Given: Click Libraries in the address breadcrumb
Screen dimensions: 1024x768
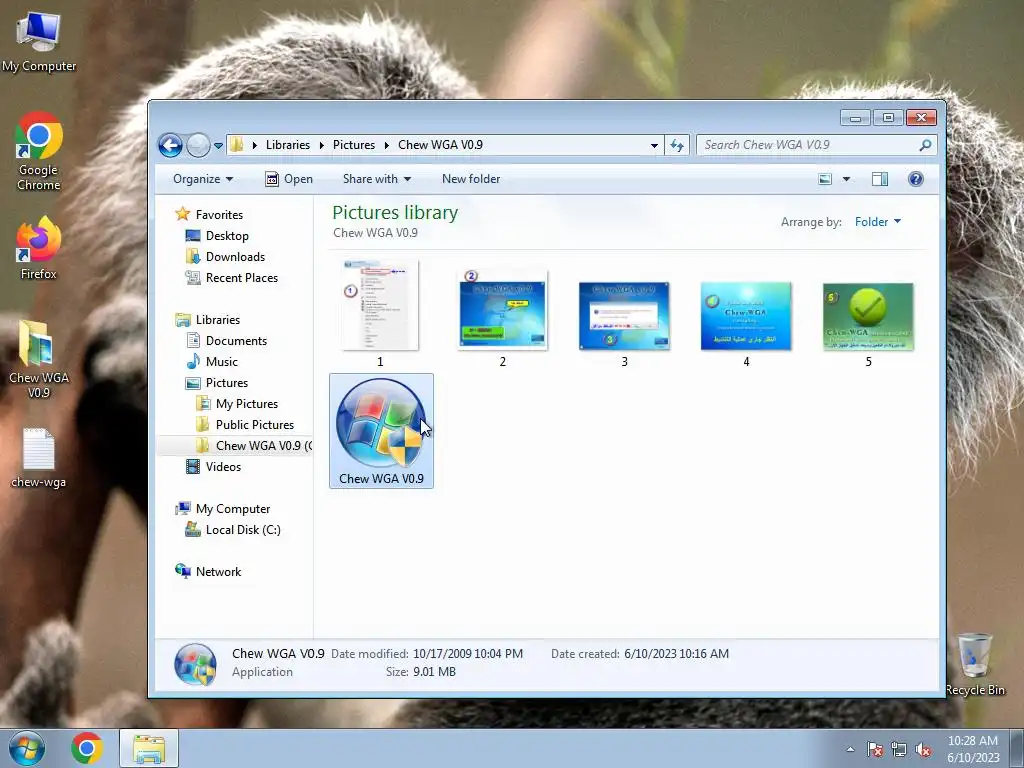Looking at the screenshot, I should click(x=287, y=145).
